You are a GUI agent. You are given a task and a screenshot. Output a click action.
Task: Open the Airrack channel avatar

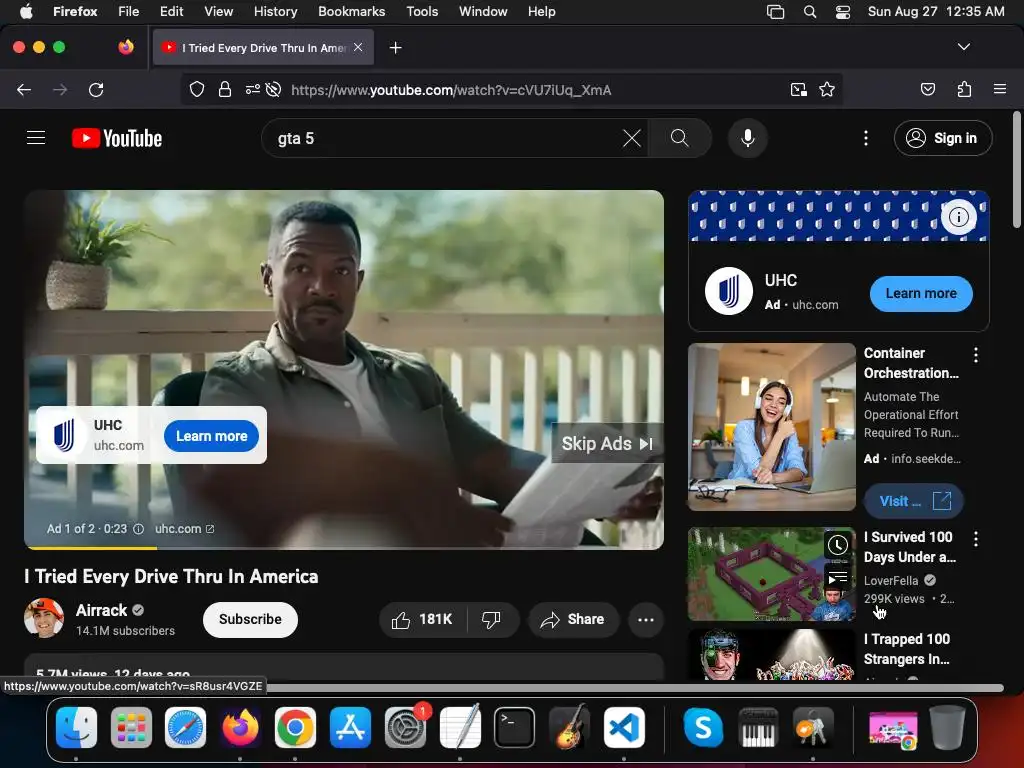click(x=44, y=618)
